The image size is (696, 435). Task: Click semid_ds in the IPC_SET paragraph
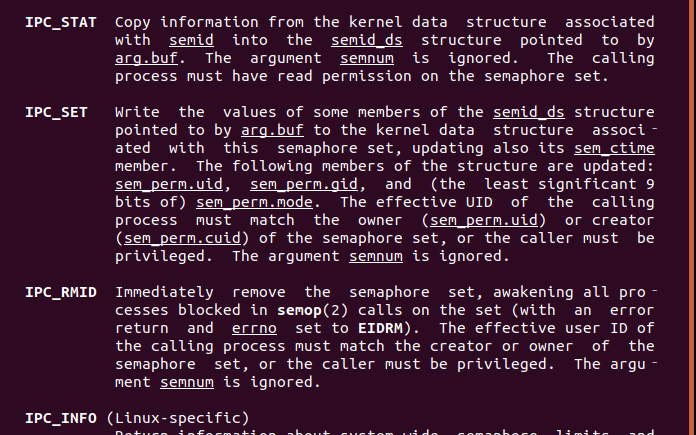coord(529,112)
